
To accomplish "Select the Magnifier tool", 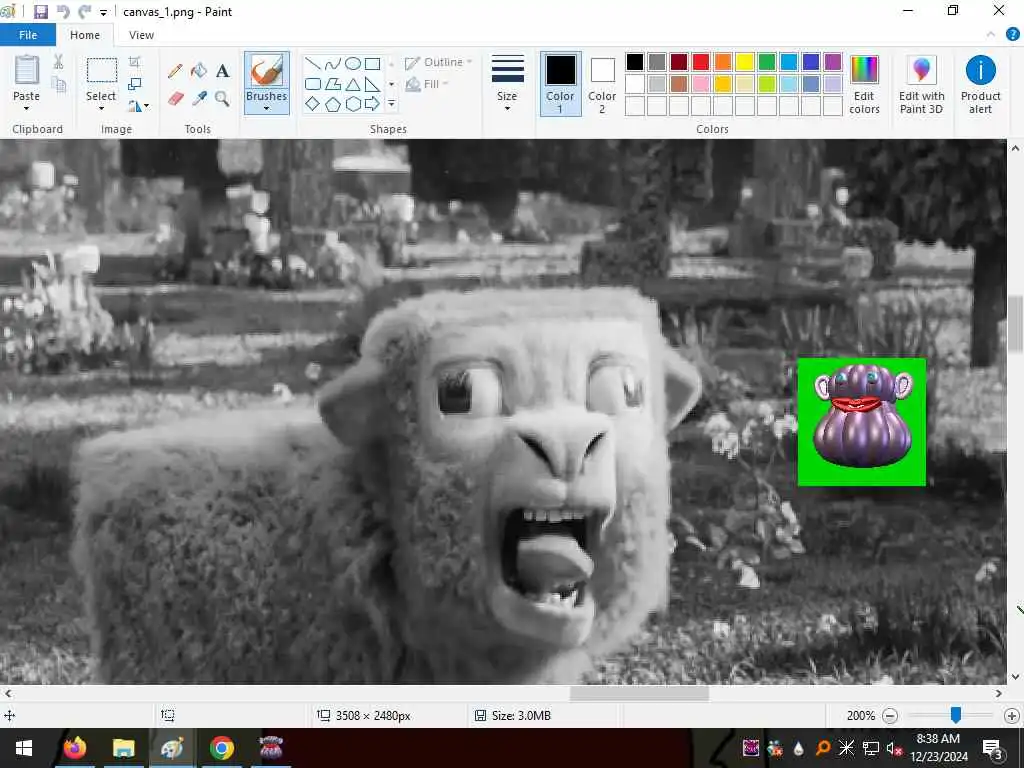I will tap(223, 99).
